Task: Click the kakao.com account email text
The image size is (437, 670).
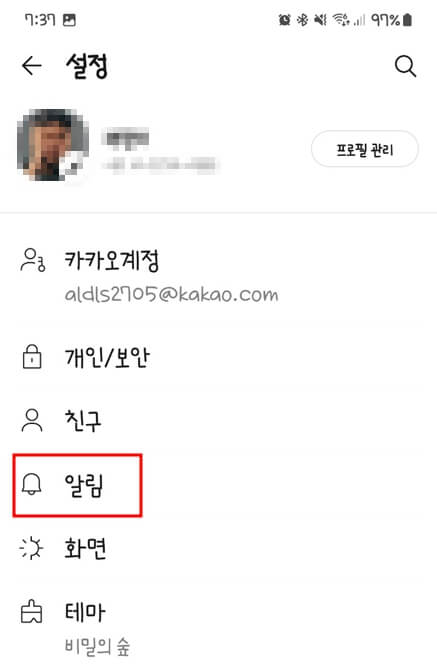Action: click(171, 295)
